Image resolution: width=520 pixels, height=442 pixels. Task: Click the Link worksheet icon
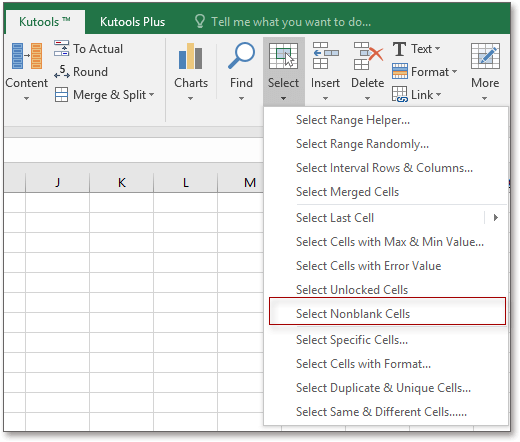[x=400, y=94]
